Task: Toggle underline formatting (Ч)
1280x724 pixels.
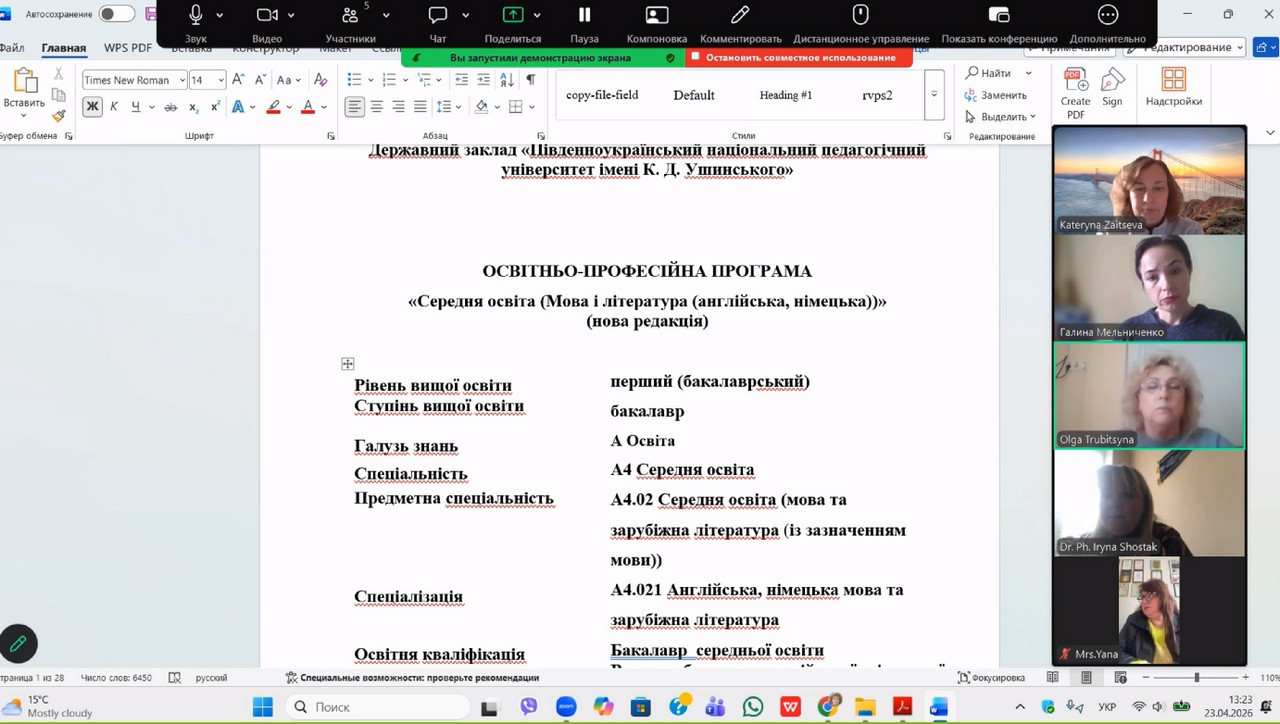Action: [x=135, y=107]
